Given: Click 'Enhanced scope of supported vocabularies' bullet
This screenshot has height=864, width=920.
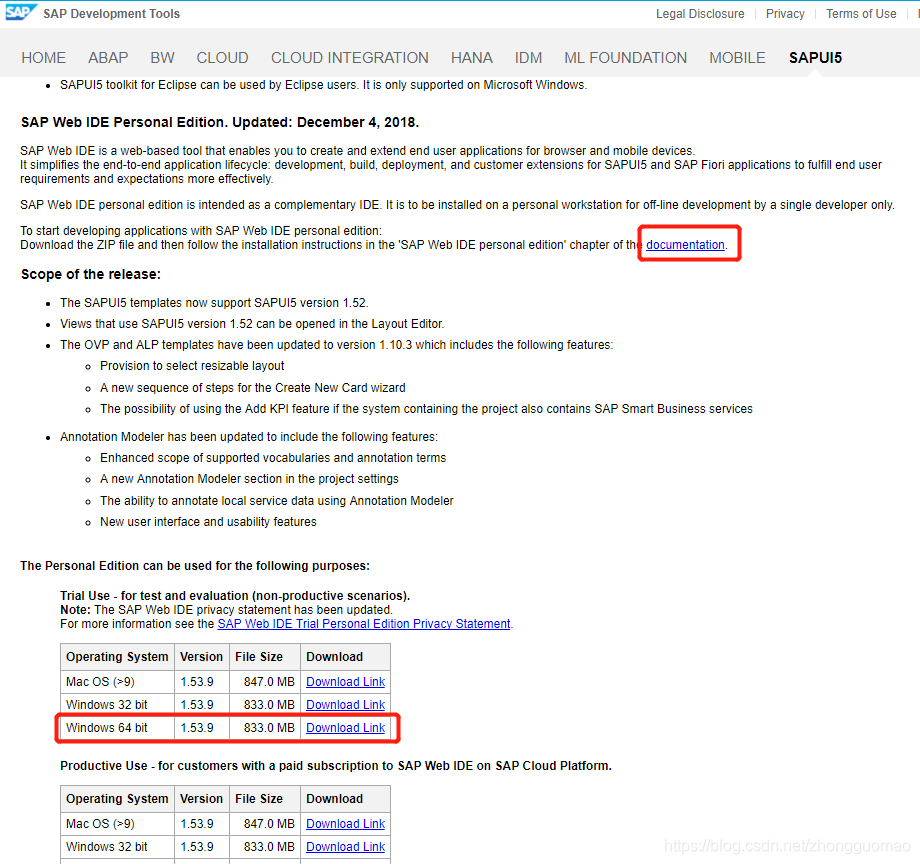Looking at the screenshot, I should tap(273, 458).
